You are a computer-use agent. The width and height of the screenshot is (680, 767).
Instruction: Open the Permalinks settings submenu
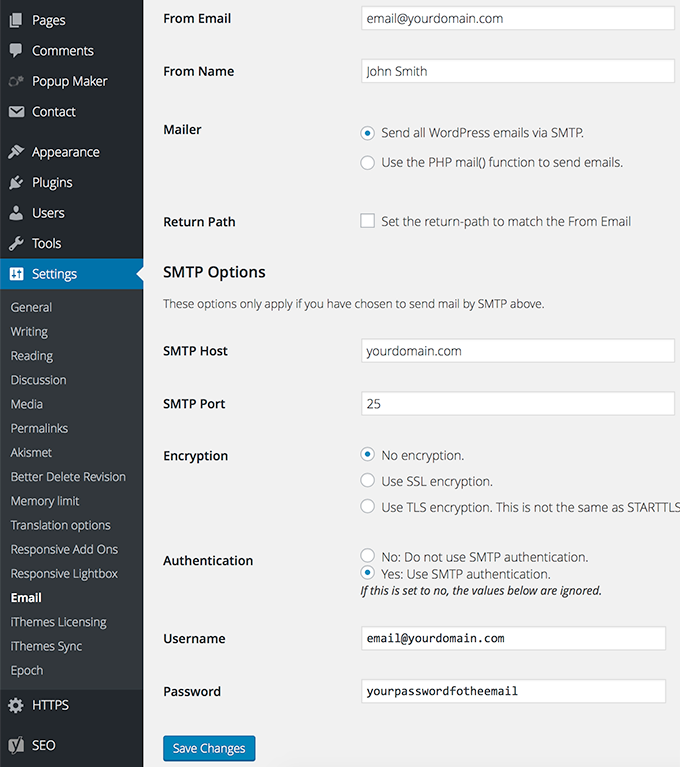(39, 428)
